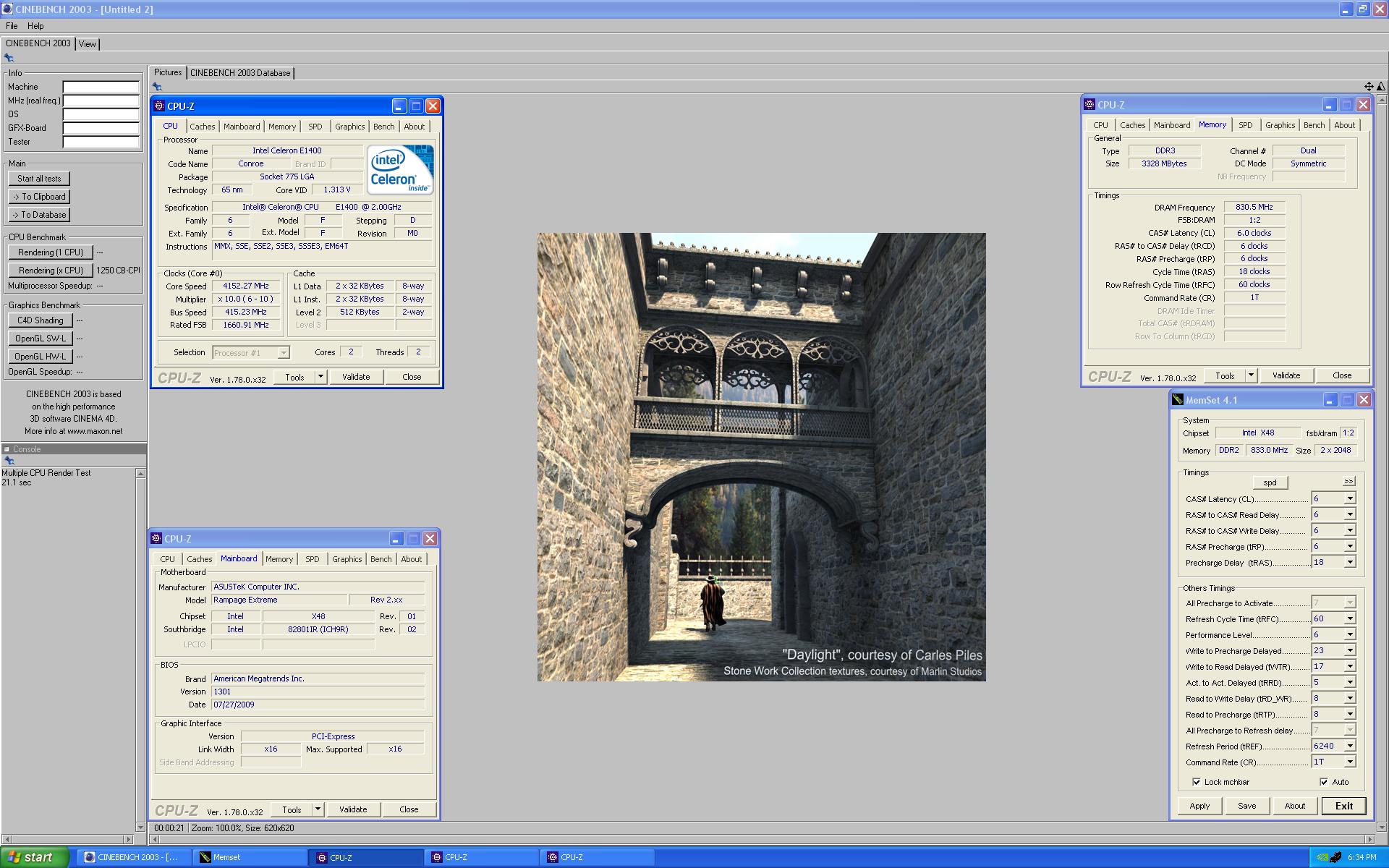Switch to Memset taskbar button

point(250,857)
